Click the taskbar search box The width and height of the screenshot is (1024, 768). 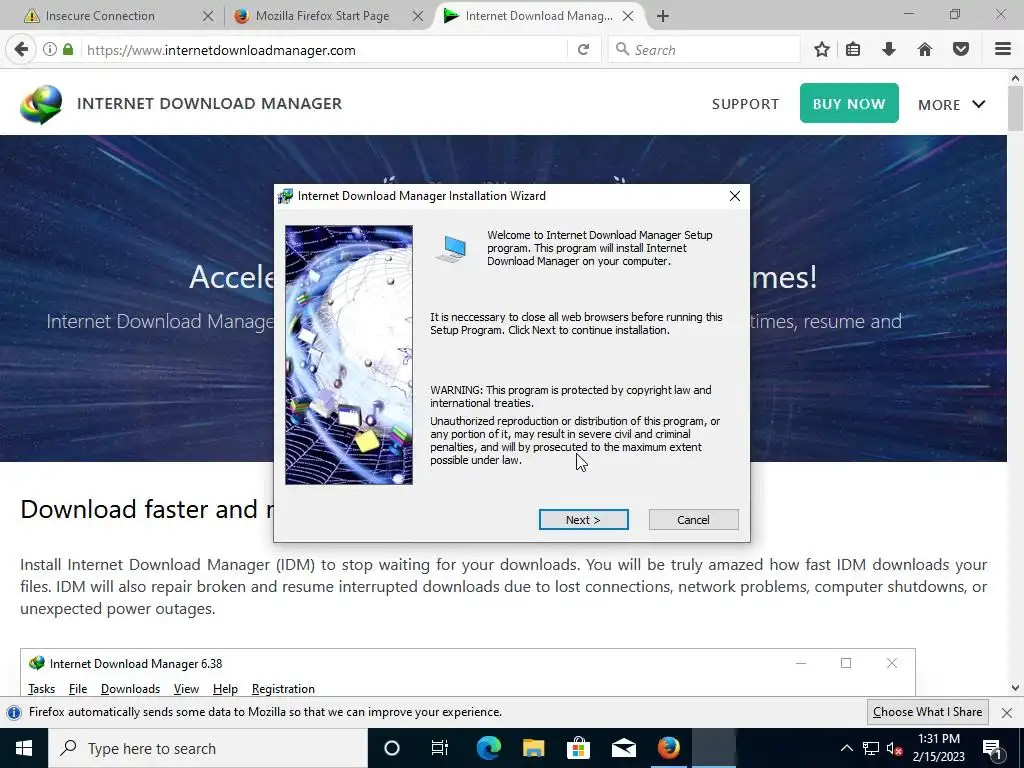point(208,748)
